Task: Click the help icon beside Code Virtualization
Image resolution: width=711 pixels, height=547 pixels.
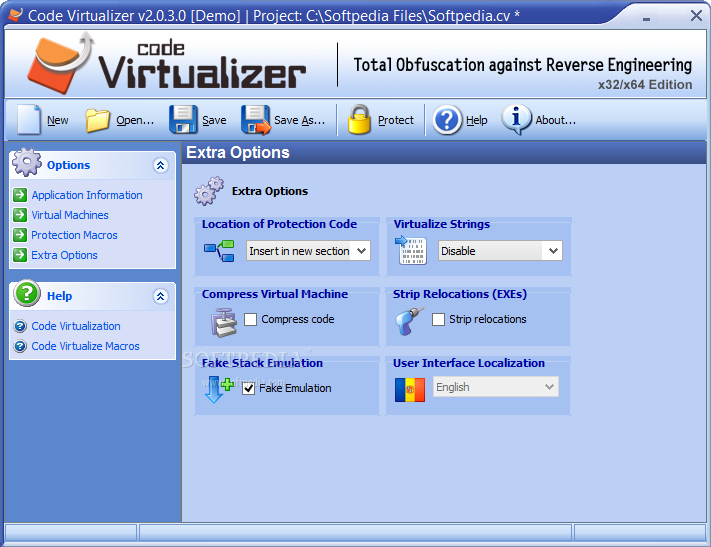Action: tap(20, 326)
